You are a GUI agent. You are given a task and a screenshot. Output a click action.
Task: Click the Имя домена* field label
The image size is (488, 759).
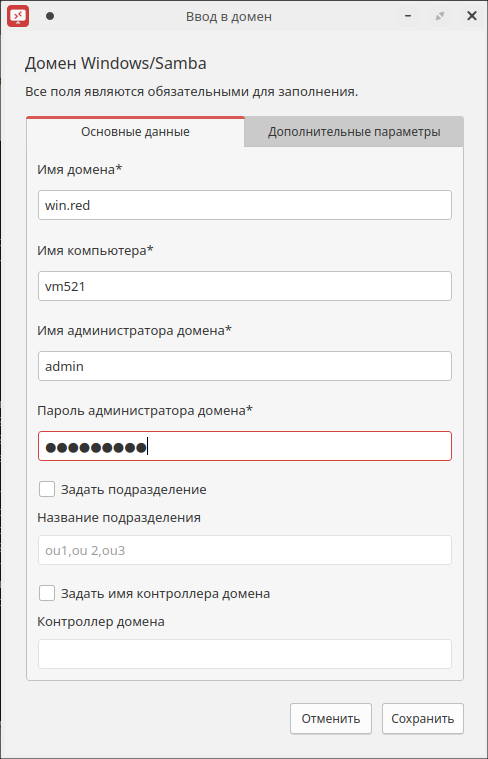pyautogui.click(x=79, y=170)
